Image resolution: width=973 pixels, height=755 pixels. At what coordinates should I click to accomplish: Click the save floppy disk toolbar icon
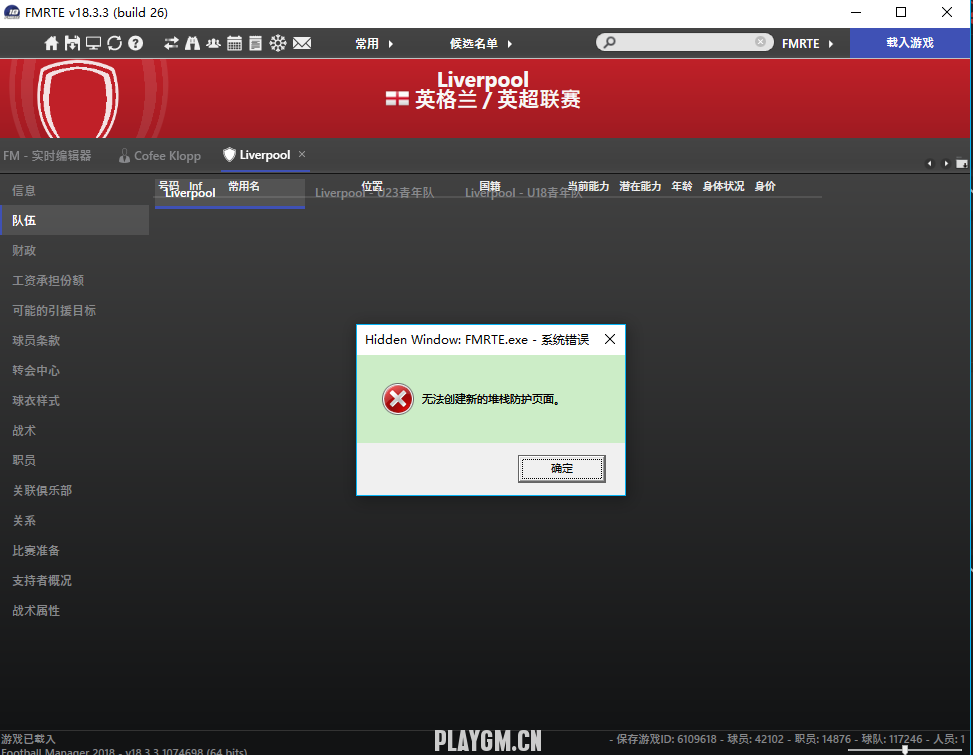(x=72, y=43)
